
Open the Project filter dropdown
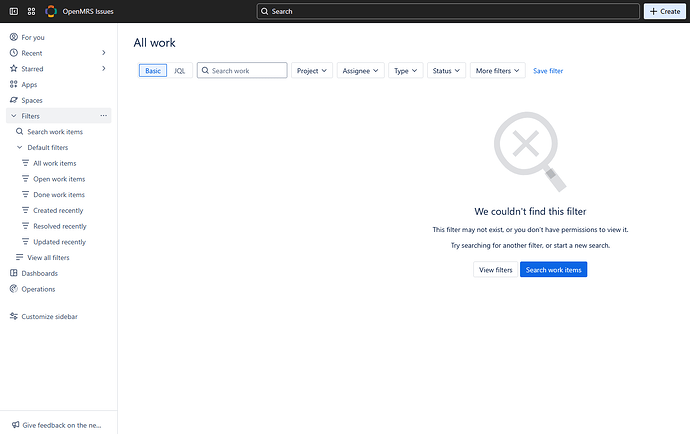point(312,71)
